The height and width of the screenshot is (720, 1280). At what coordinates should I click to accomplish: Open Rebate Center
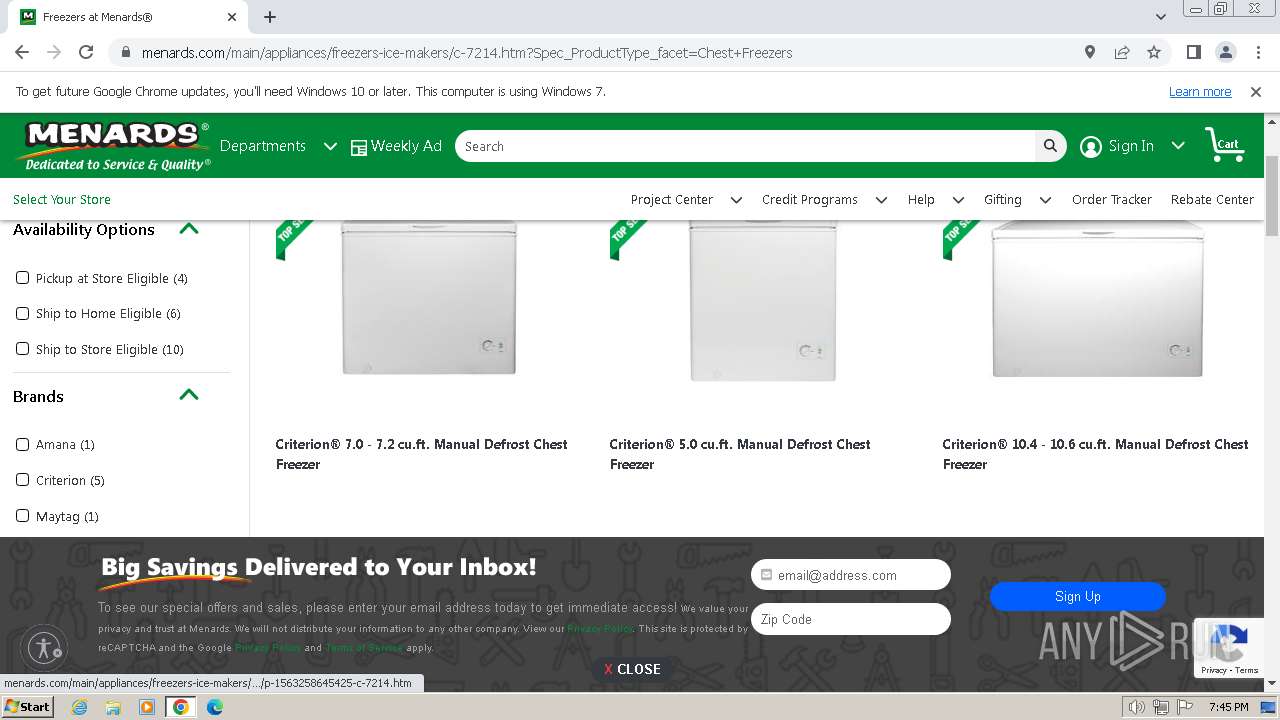[1212, 199]
